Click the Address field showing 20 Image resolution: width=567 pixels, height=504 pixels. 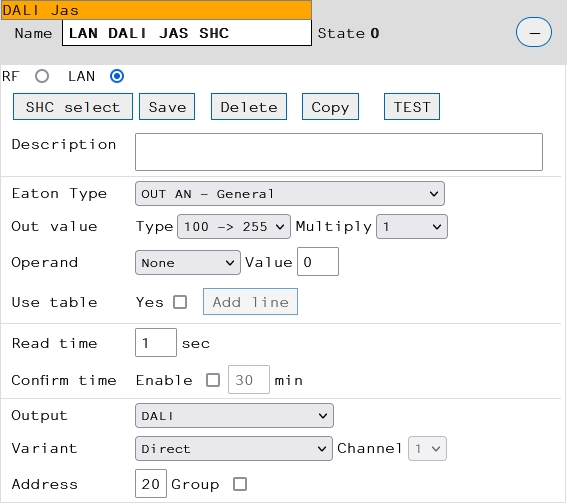click(151, 484)
